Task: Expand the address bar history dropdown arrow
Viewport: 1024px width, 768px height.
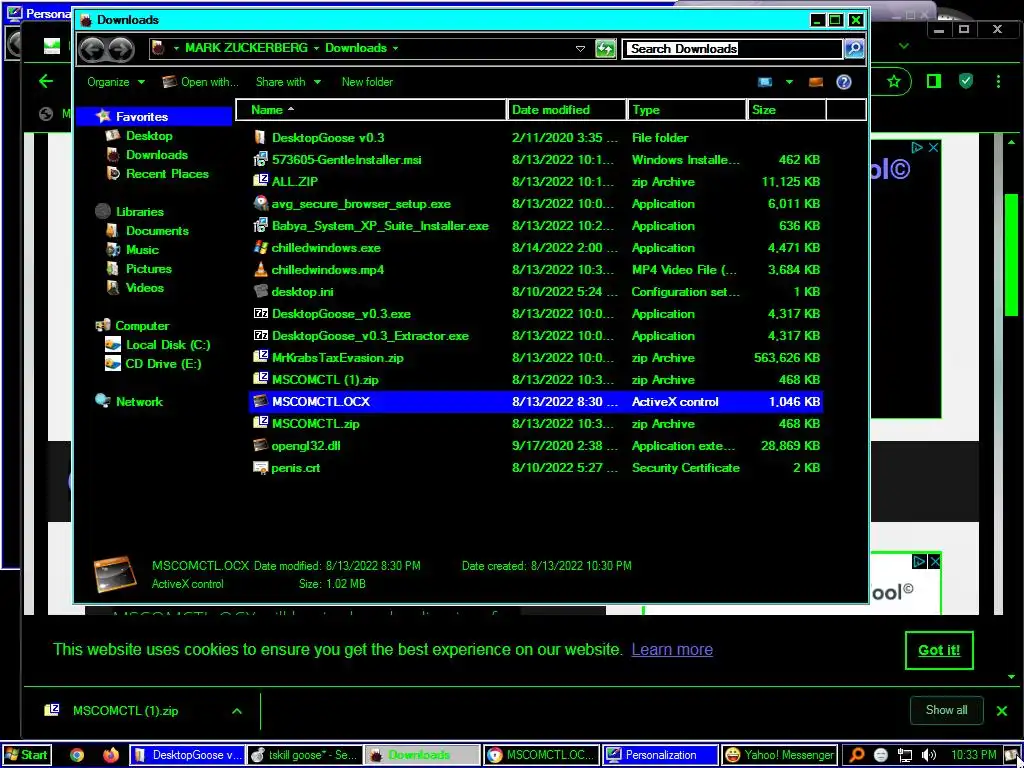Action: click(580, 49)
